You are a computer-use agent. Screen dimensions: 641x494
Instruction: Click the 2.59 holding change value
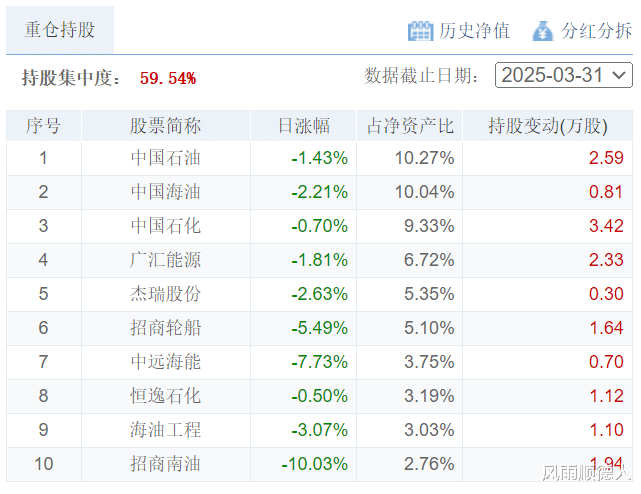click(x=606, y=158)
